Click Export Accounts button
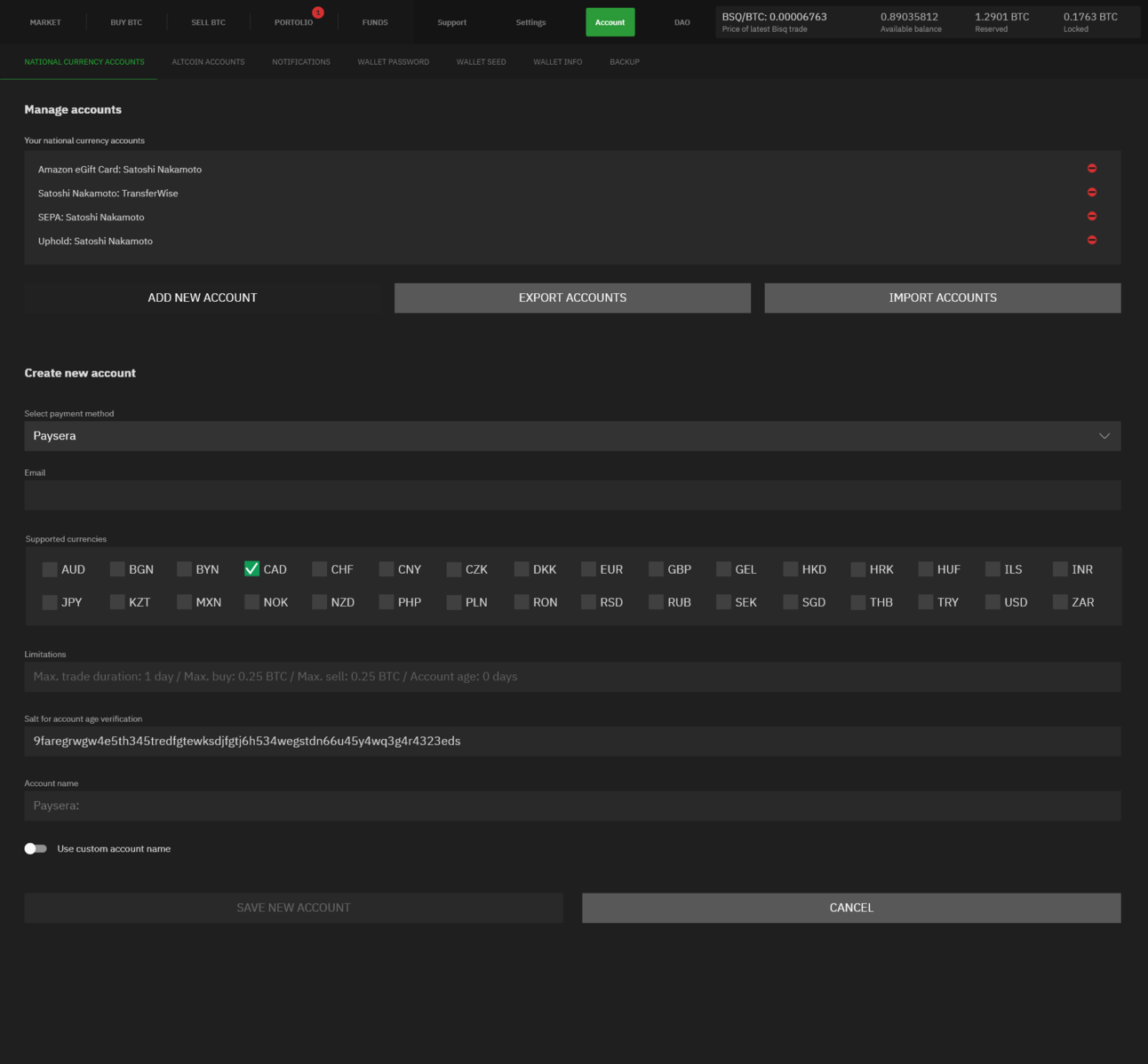The width and height of the screenshot is (1148, 1064). click(x=572, y=298)
